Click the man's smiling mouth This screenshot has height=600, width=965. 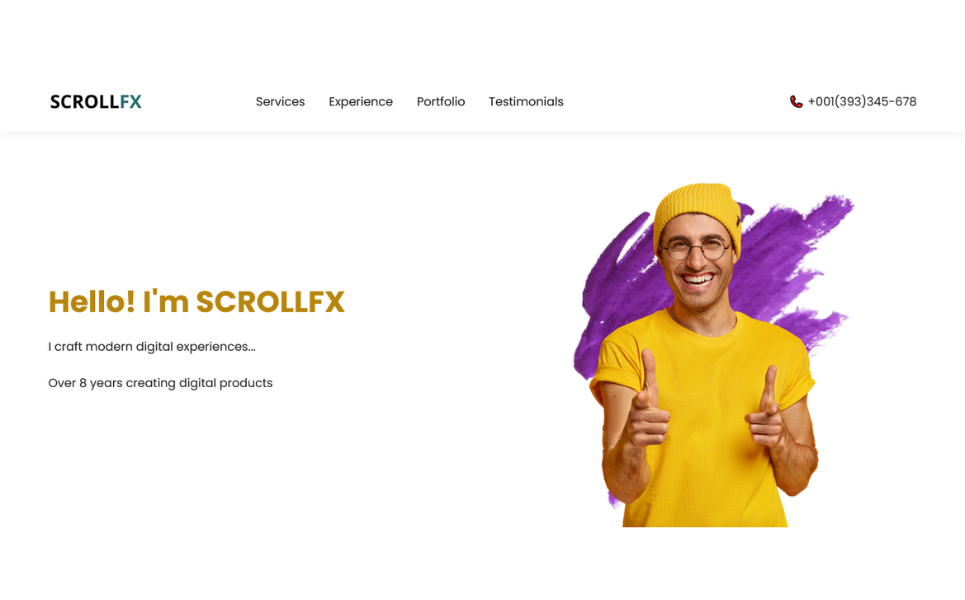point(698,280)
